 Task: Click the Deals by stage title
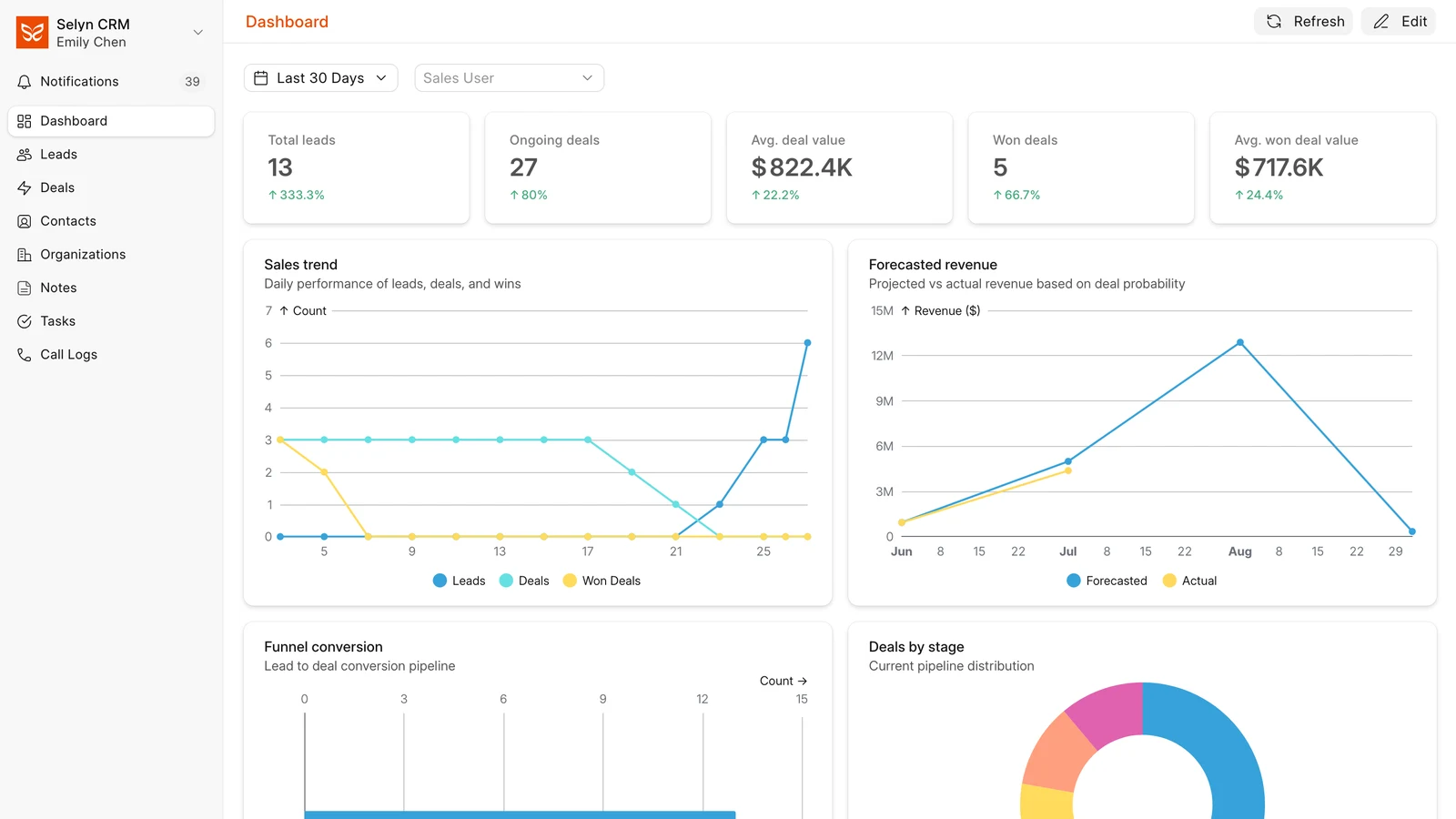point(916,647)
